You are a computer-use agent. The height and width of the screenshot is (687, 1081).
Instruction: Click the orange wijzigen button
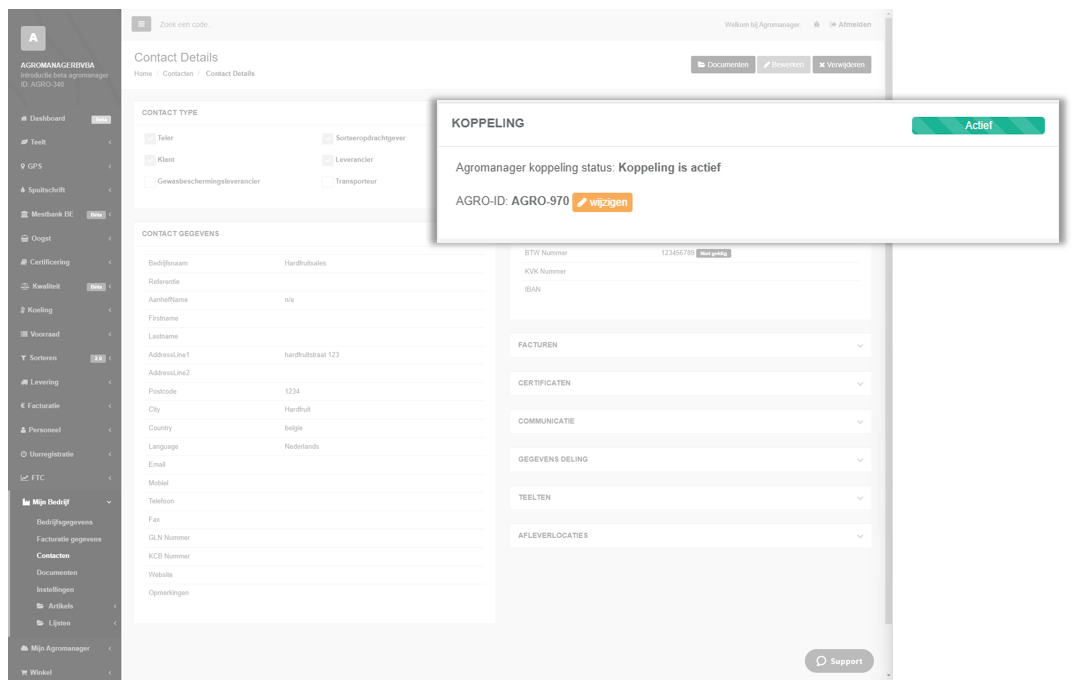(x=602, y=202)
